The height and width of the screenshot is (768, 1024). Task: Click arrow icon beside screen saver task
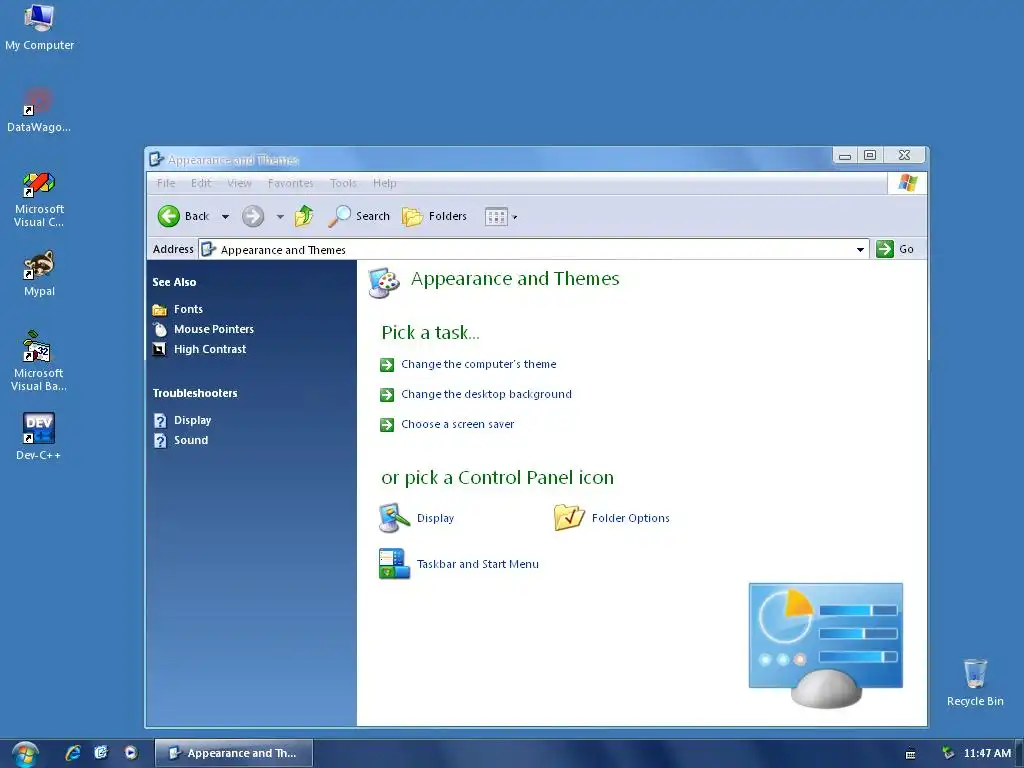click(387, 425)
